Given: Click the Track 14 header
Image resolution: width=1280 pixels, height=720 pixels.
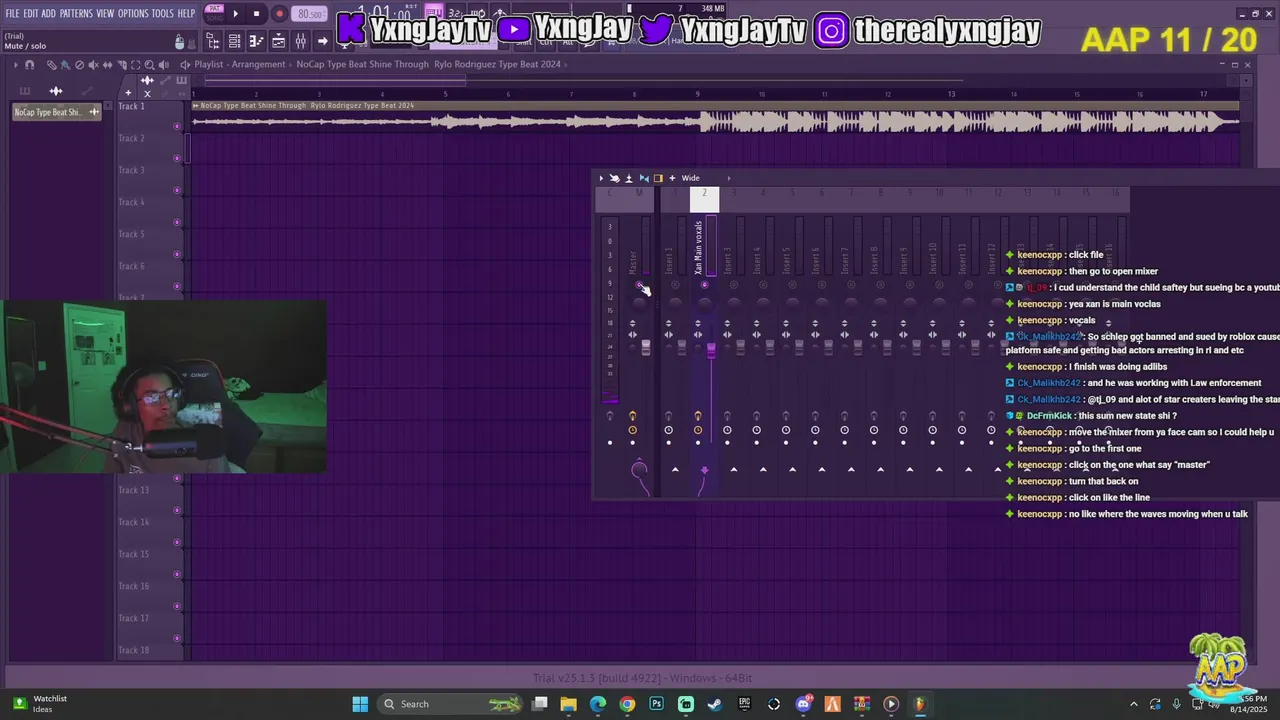Looking at the screenshot, I should [x=132, y=522].
